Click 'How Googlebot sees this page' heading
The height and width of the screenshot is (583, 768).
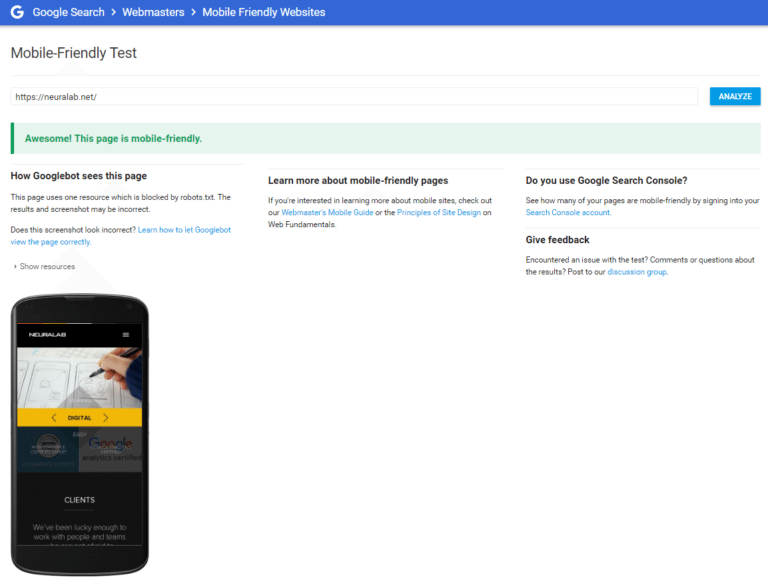tap(79, 176)
